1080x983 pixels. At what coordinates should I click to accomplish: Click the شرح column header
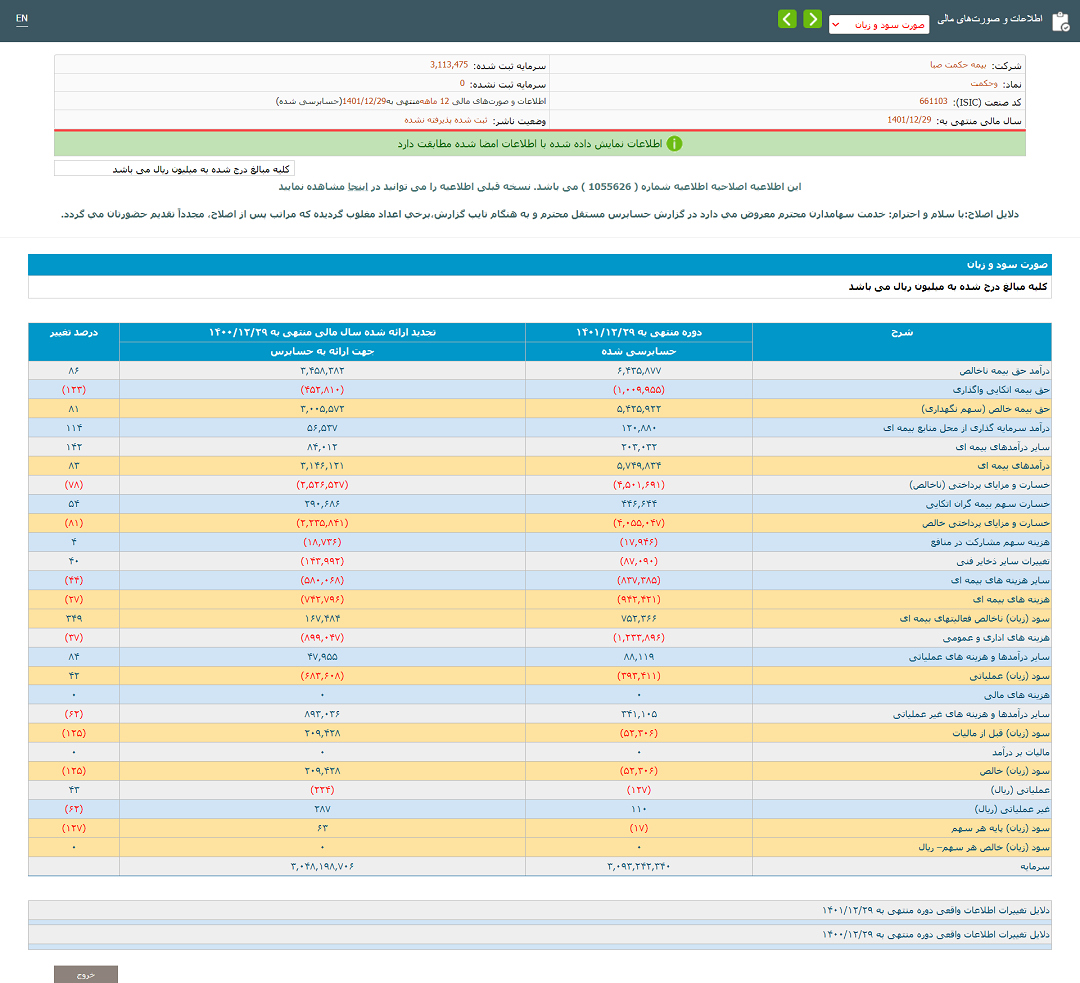tap(901, 332)
